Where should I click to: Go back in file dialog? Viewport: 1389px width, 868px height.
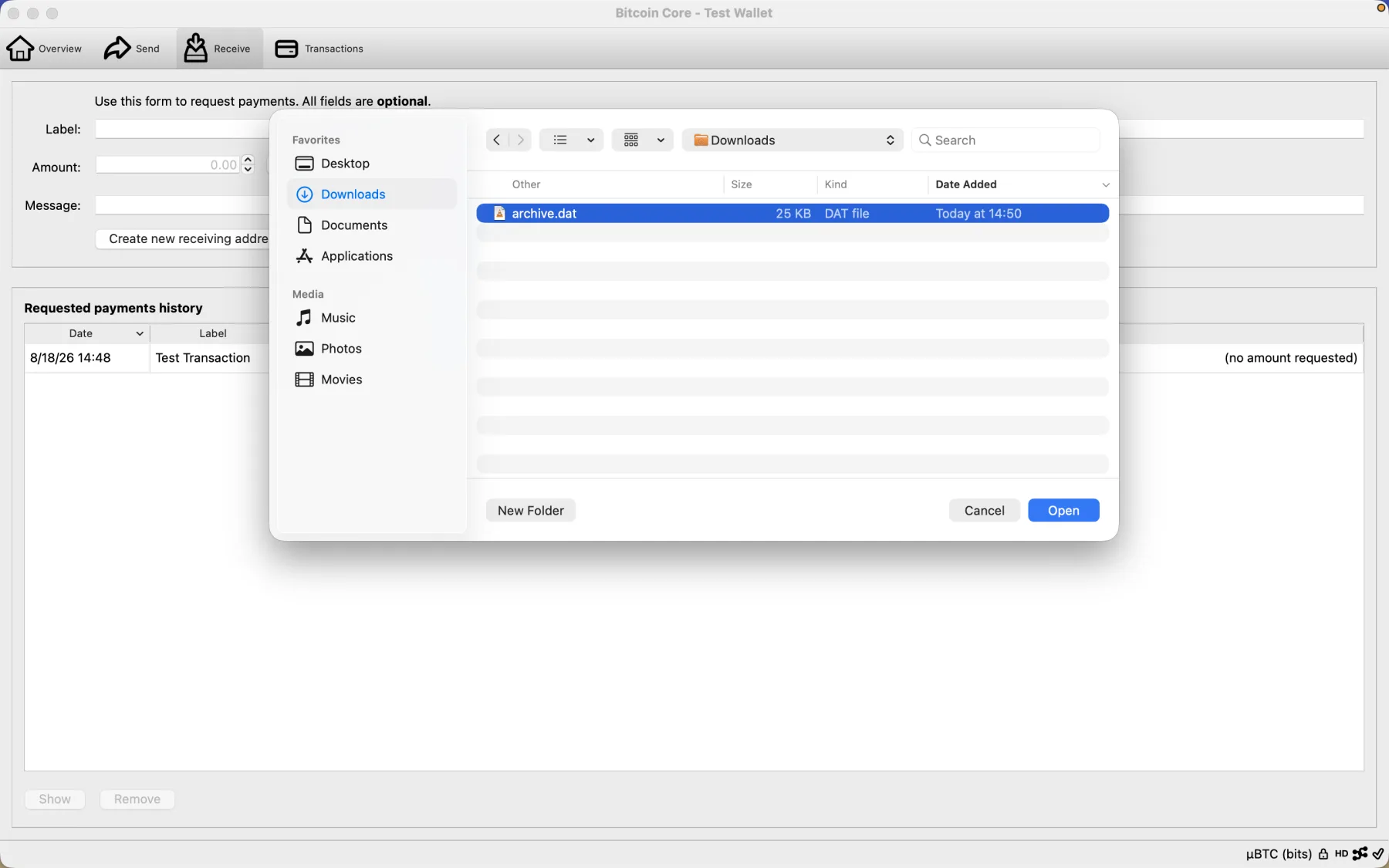[x=497, y=140]
